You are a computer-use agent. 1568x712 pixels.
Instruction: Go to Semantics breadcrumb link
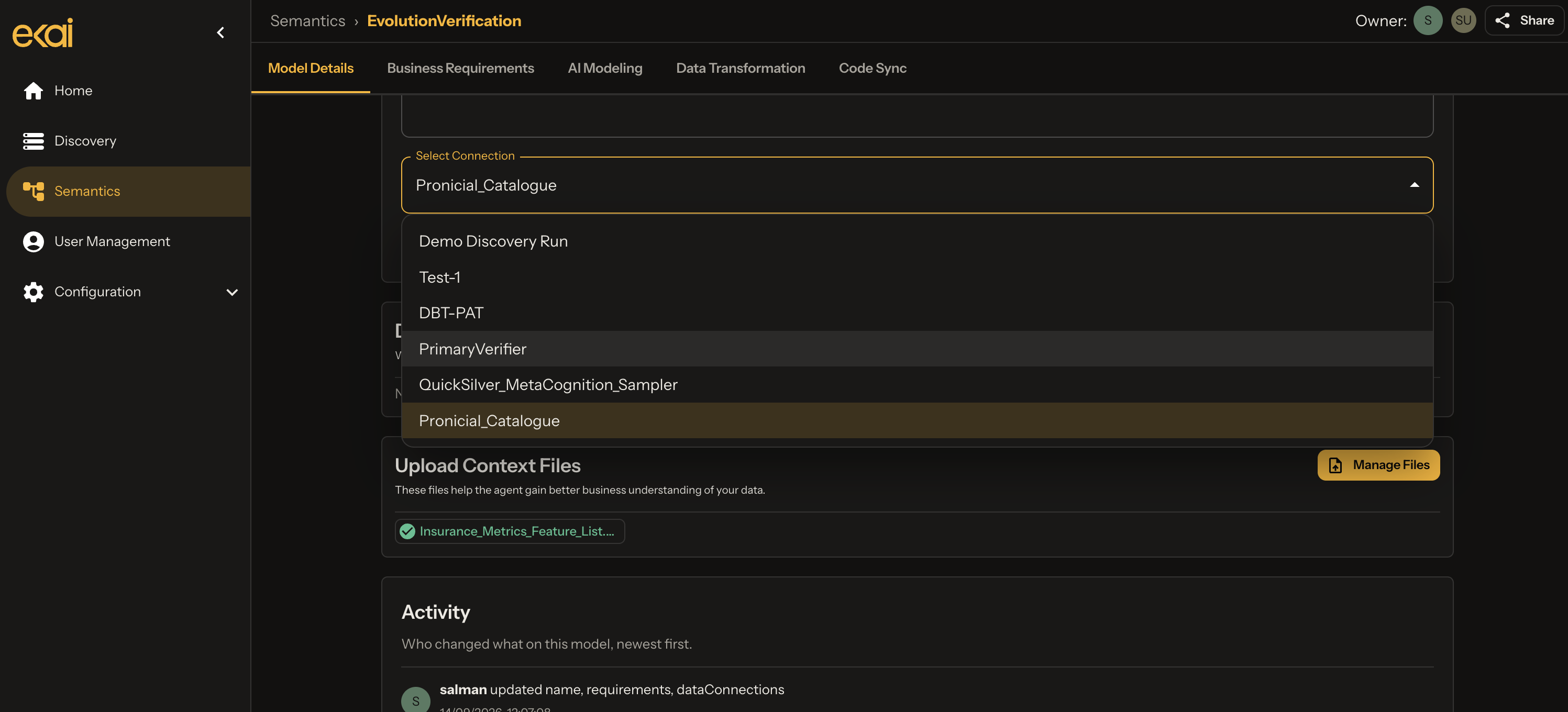[x=307, y=21]
